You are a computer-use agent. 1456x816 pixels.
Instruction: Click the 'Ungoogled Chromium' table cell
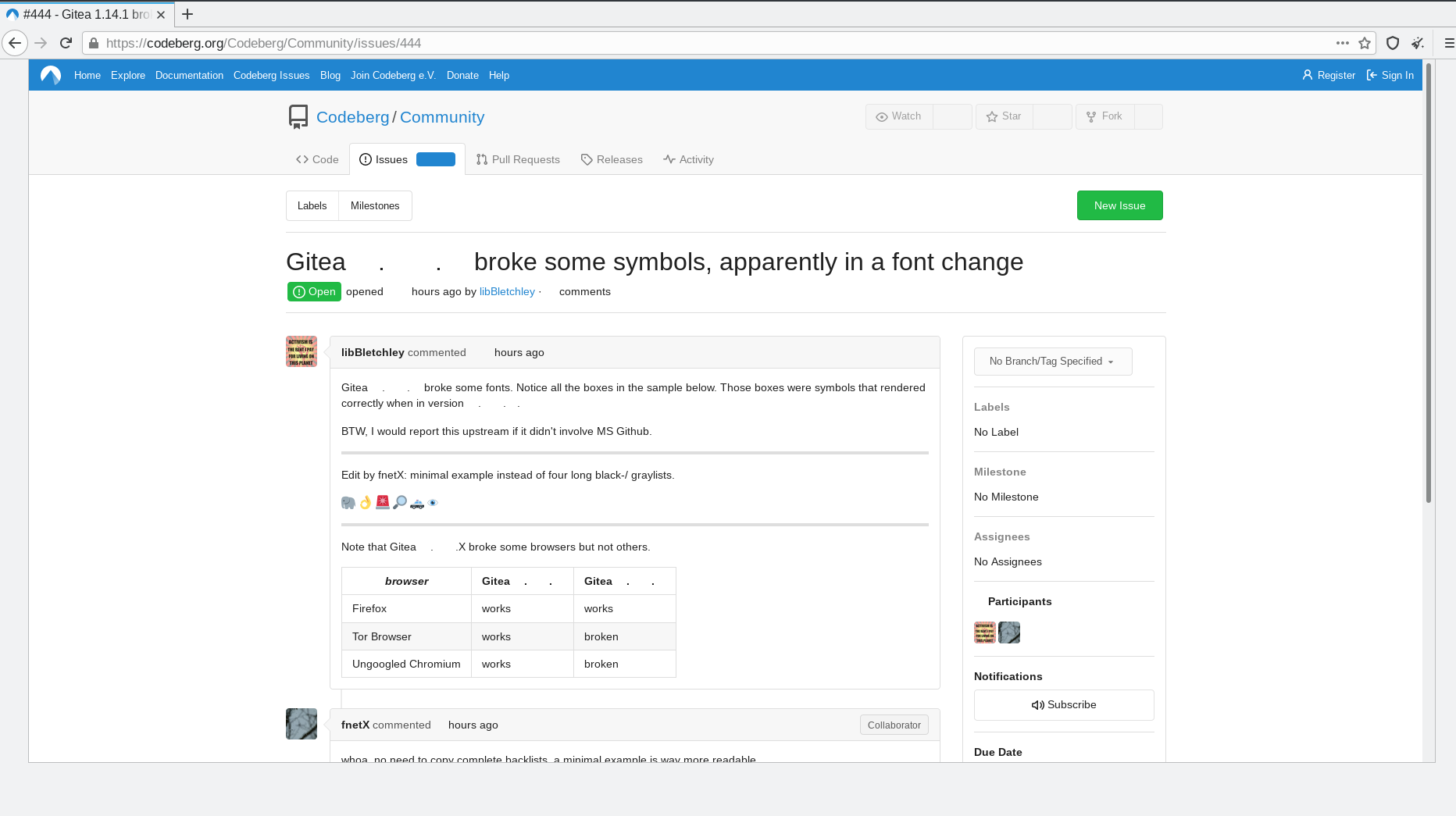click(x=406, y=664)
